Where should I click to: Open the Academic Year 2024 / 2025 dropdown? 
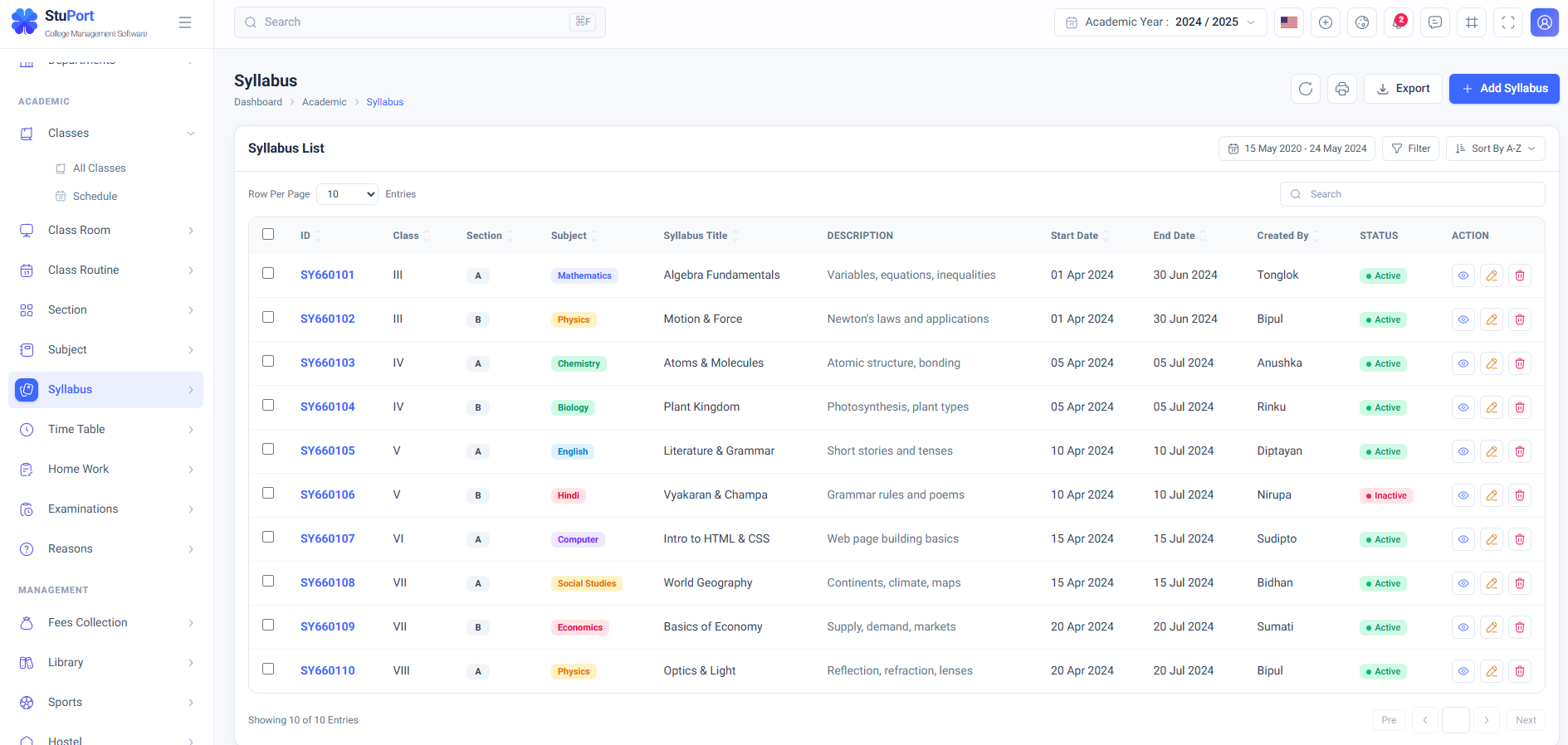click(x=1160, y=22)
